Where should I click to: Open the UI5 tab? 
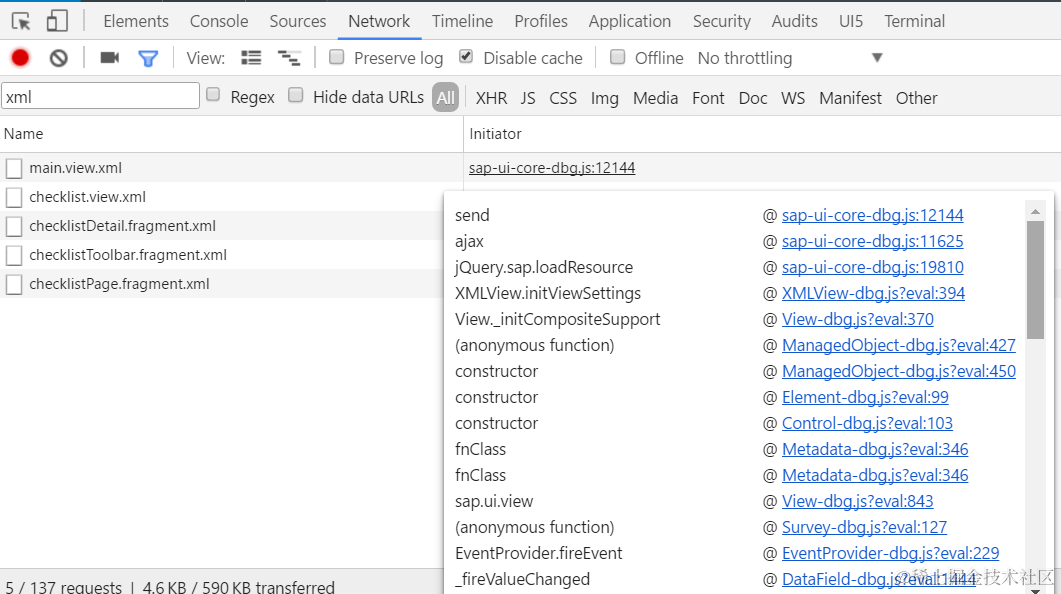[851, 21]
